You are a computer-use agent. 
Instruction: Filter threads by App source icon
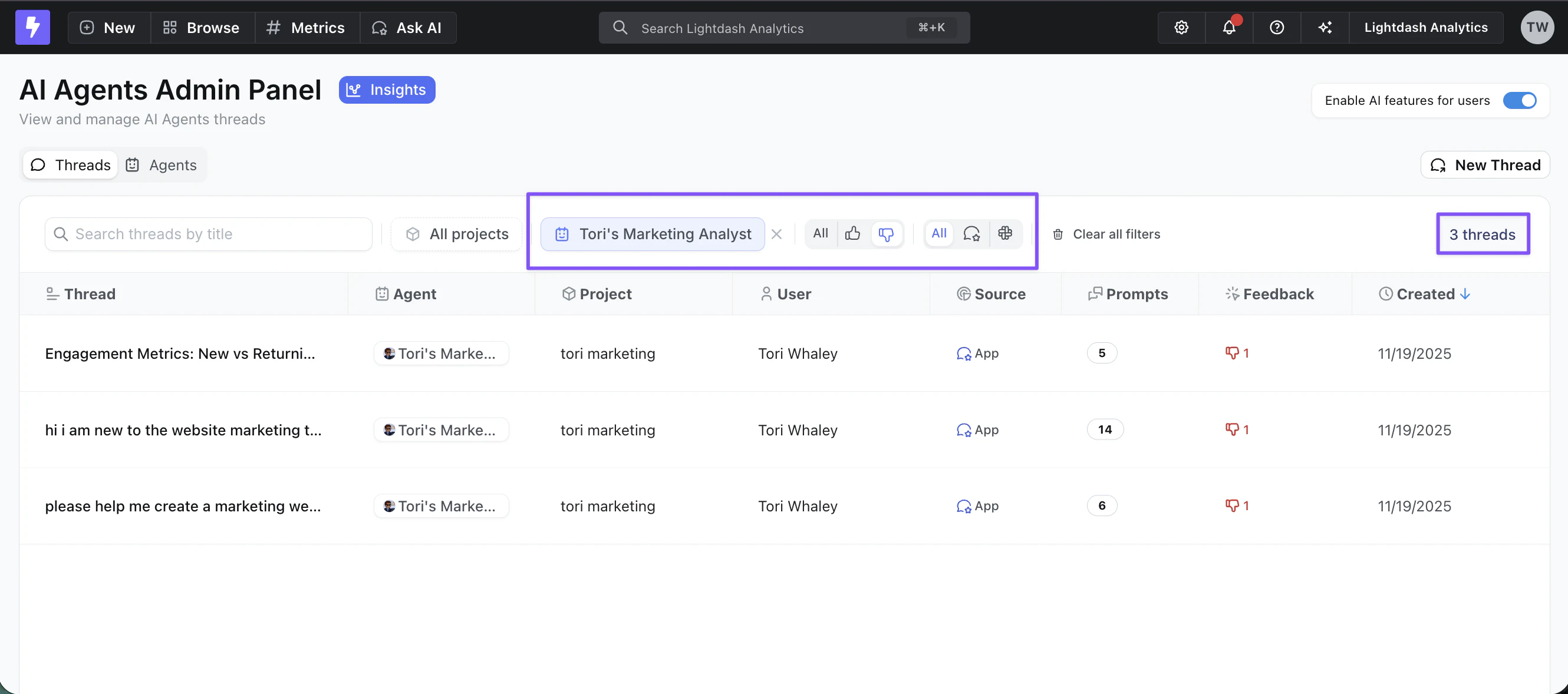pyautogui.click(x=971, y=233)
